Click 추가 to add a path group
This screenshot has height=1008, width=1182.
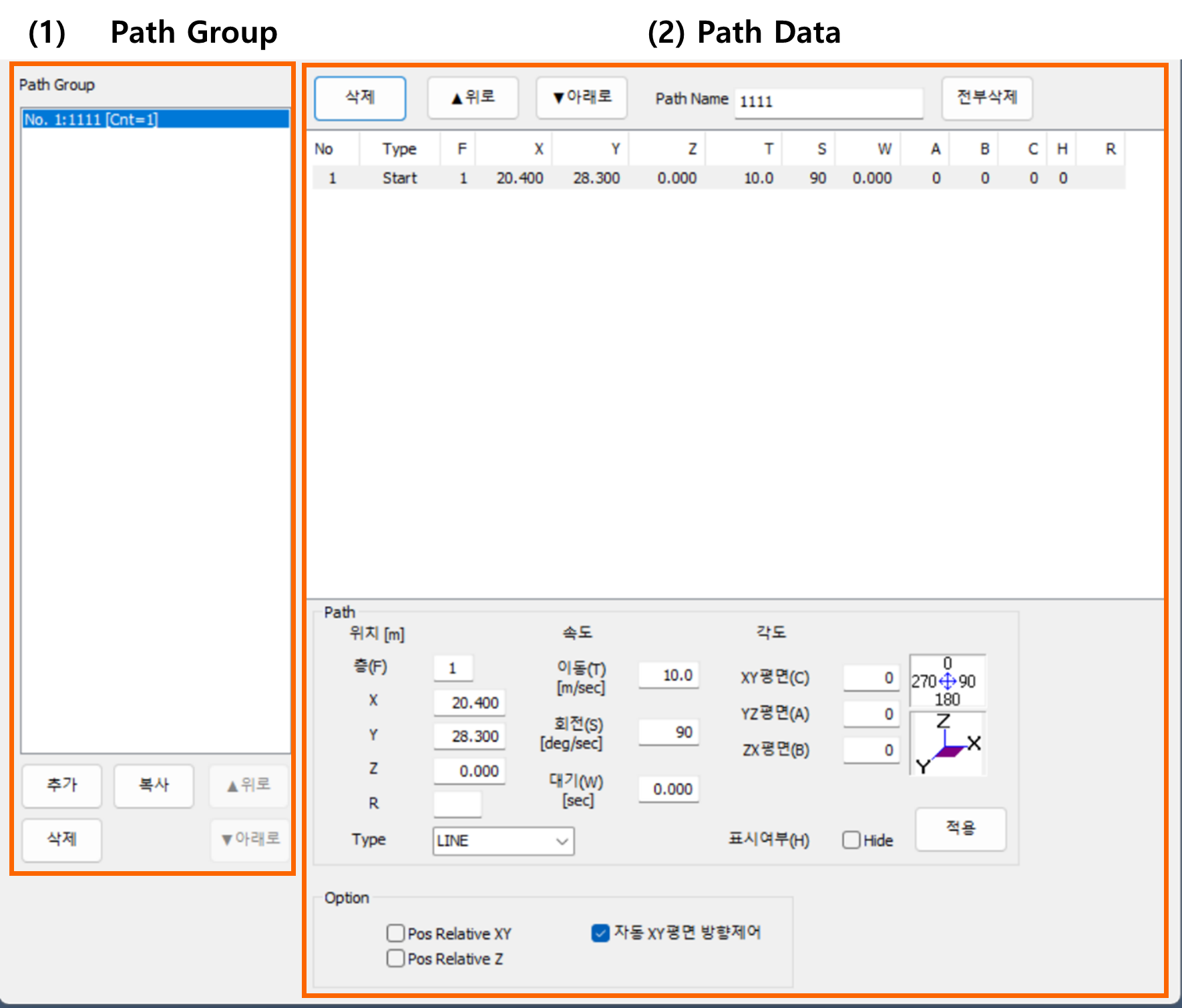(x=61, y=785)
